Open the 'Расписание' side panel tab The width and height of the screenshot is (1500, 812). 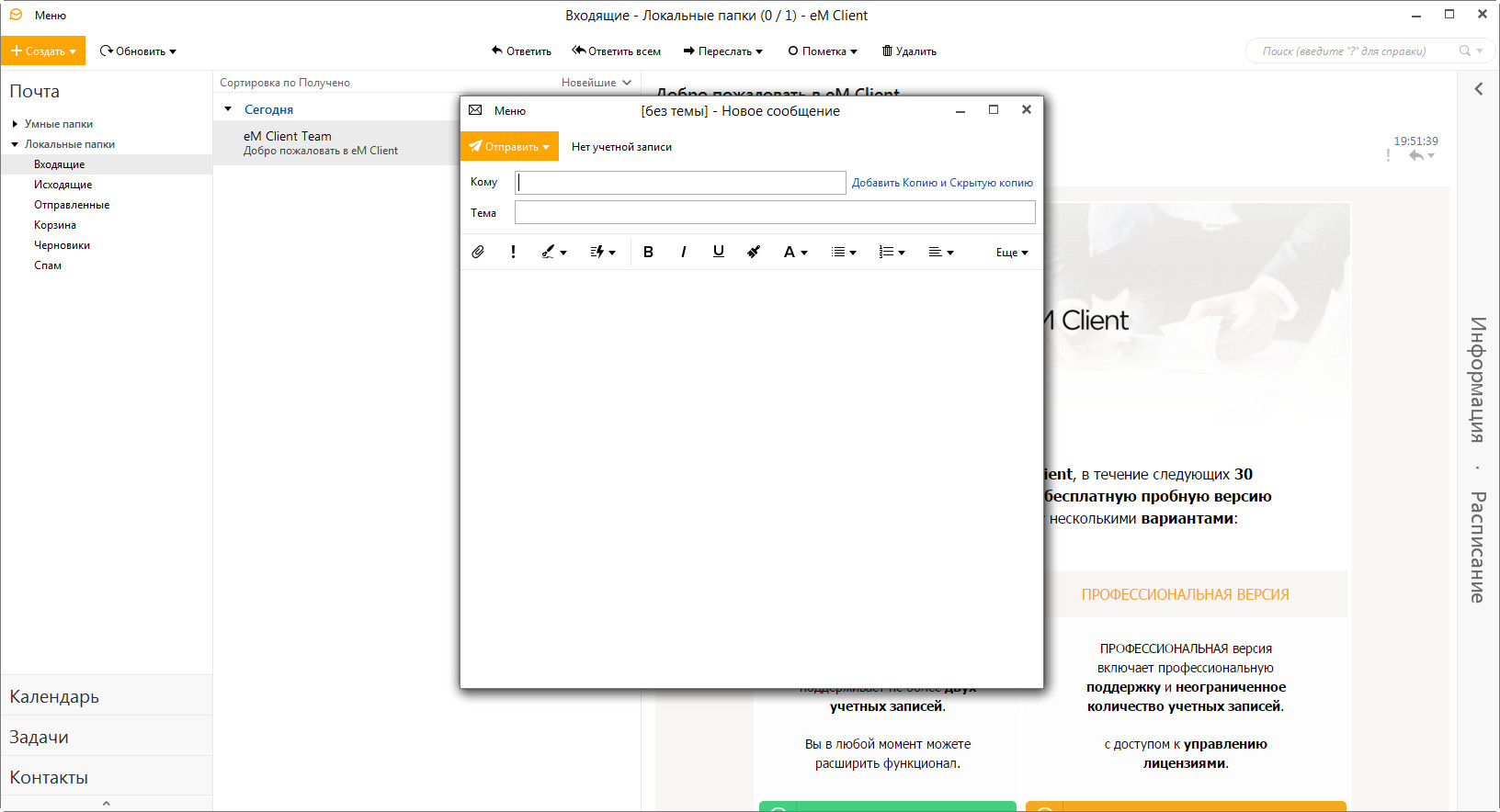tap(1478, 547)
